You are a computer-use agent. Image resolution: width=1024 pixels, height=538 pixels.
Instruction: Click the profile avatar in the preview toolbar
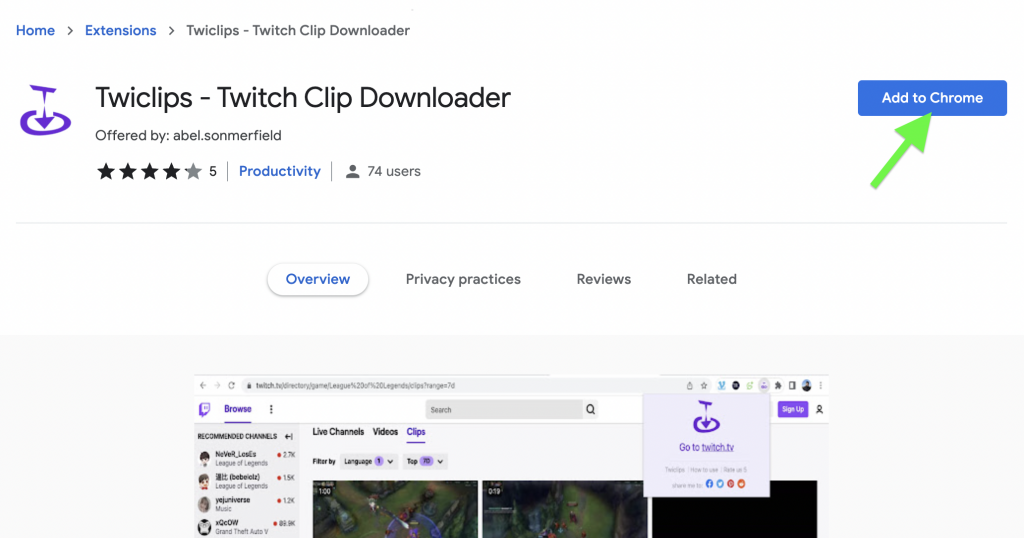[807, 385]
